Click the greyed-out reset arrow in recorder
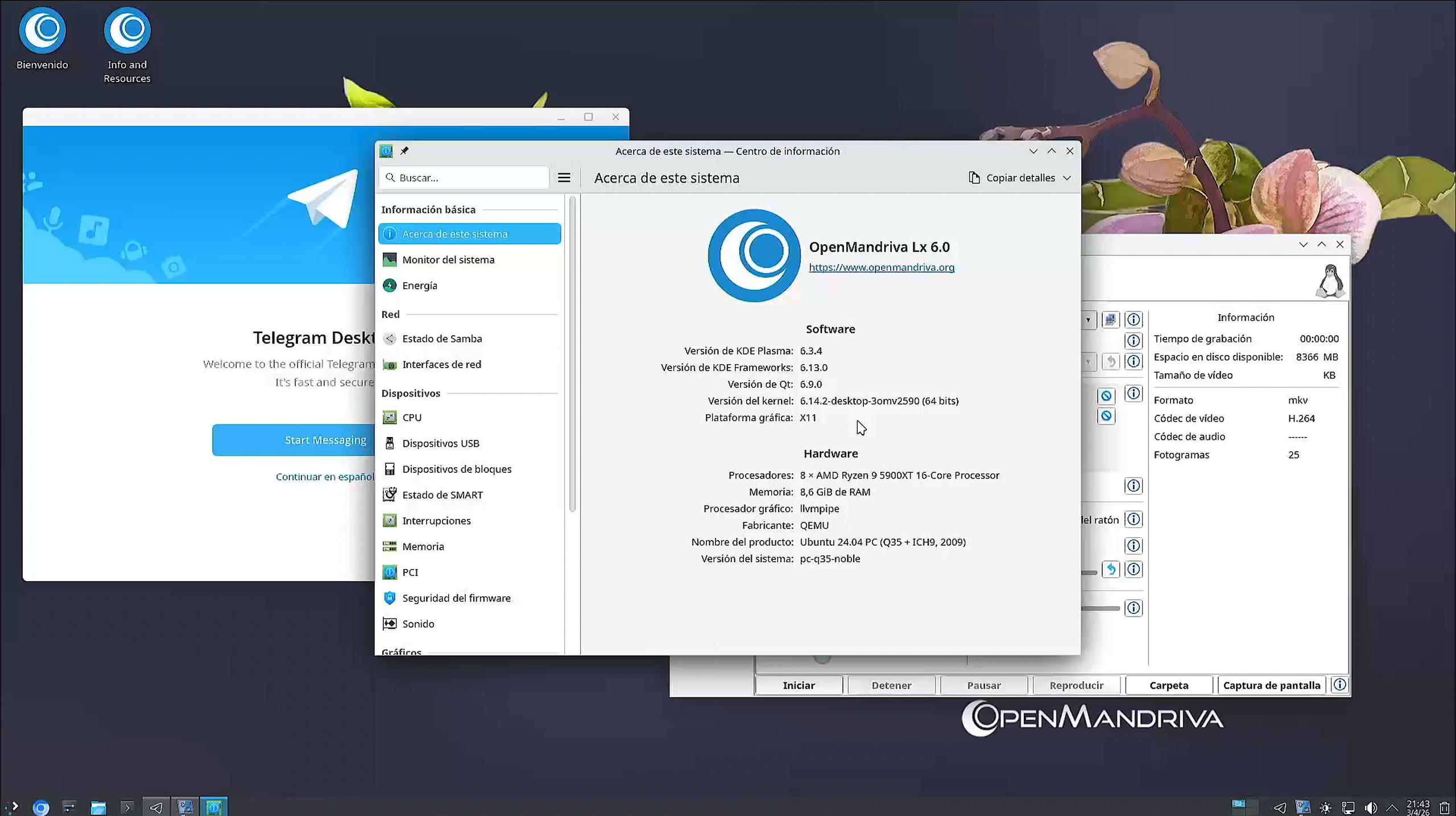Viewport: 1456px width, 816px height. pyautogui.click(x=1111, y=361)
